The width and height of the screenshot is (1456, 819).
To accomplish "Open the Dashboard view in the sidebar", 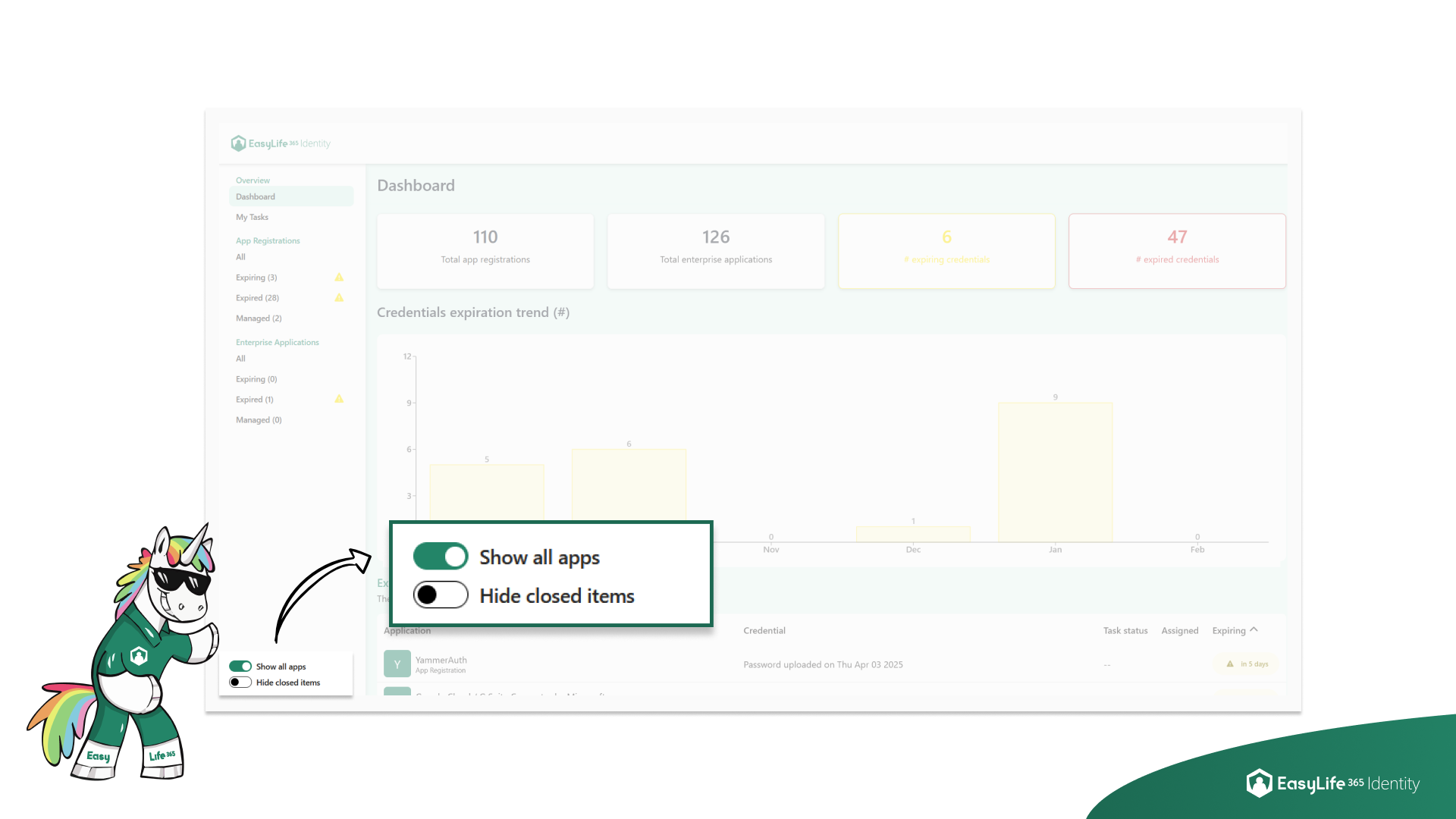I will click(256, 196).
